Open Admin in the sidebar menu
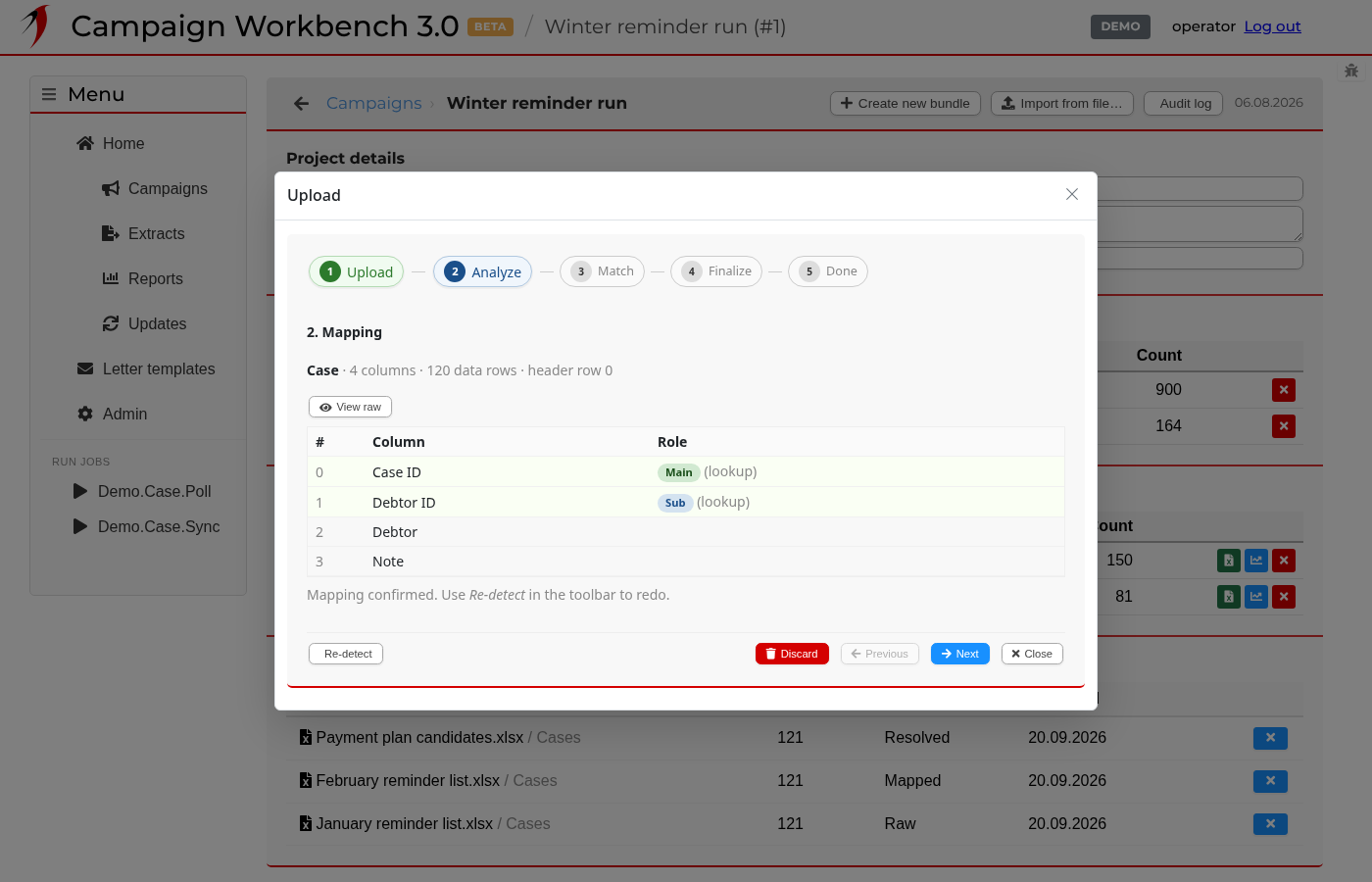This screenshot has height=882, width=1372. (x=113, y=414)
